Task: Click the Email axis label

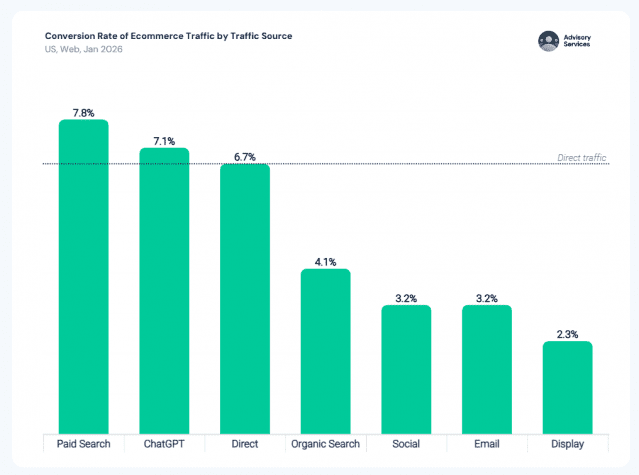Action: [x=487, y=443]
